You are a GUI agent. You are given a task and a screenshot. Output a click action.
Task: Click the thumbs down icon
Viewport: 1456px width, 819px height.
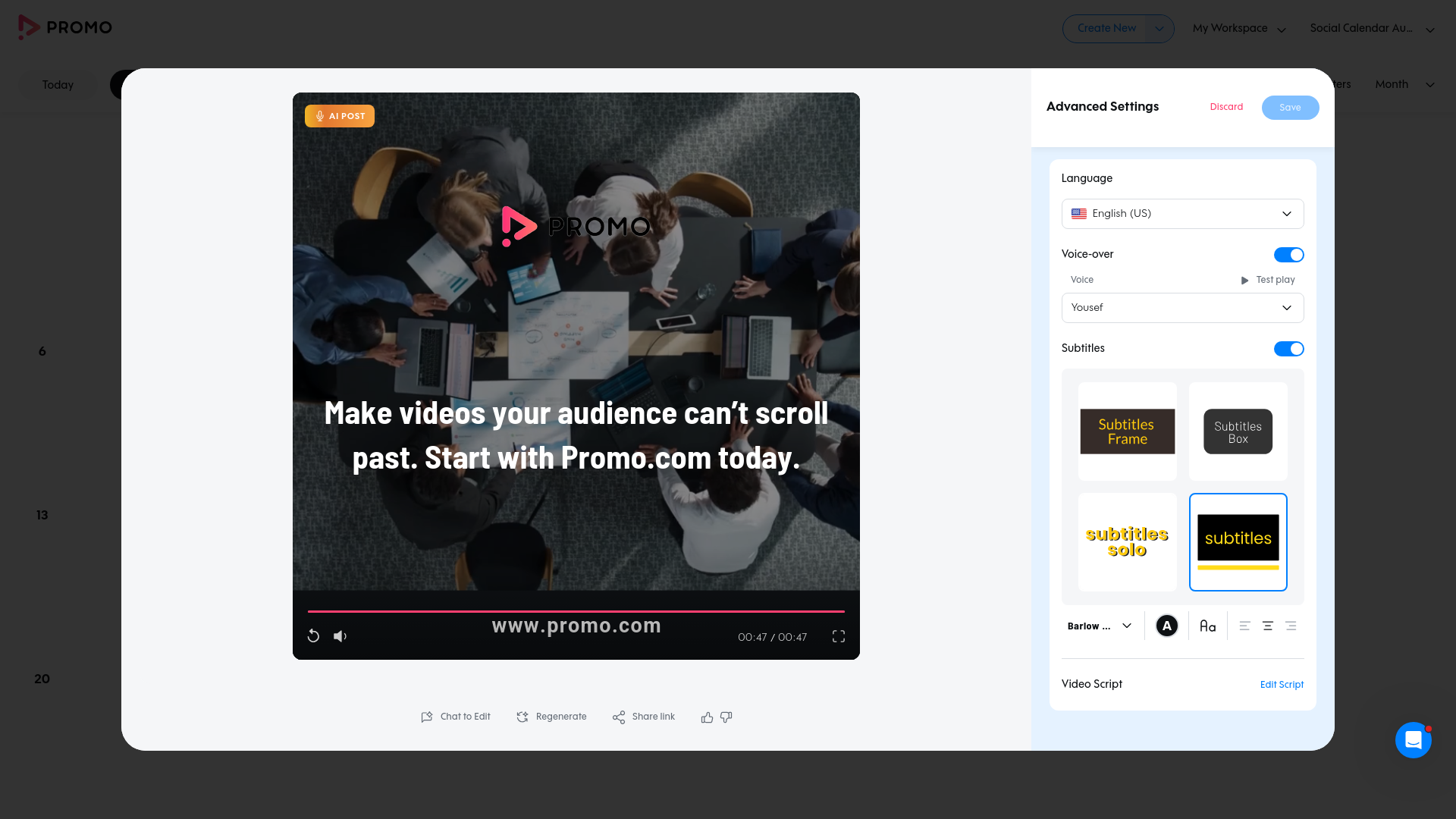tap(726, 717)
